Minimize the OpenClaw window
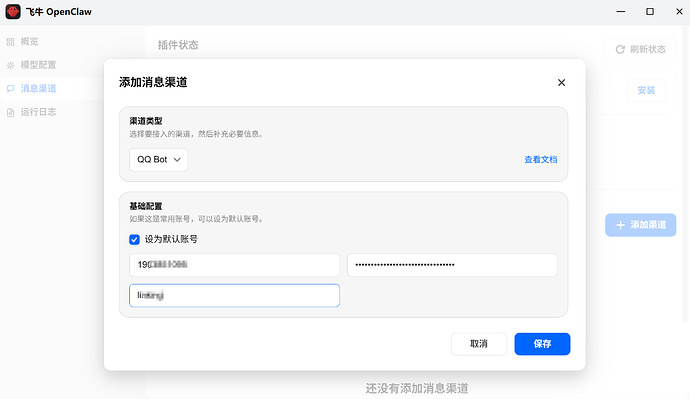 coord(621,12)
